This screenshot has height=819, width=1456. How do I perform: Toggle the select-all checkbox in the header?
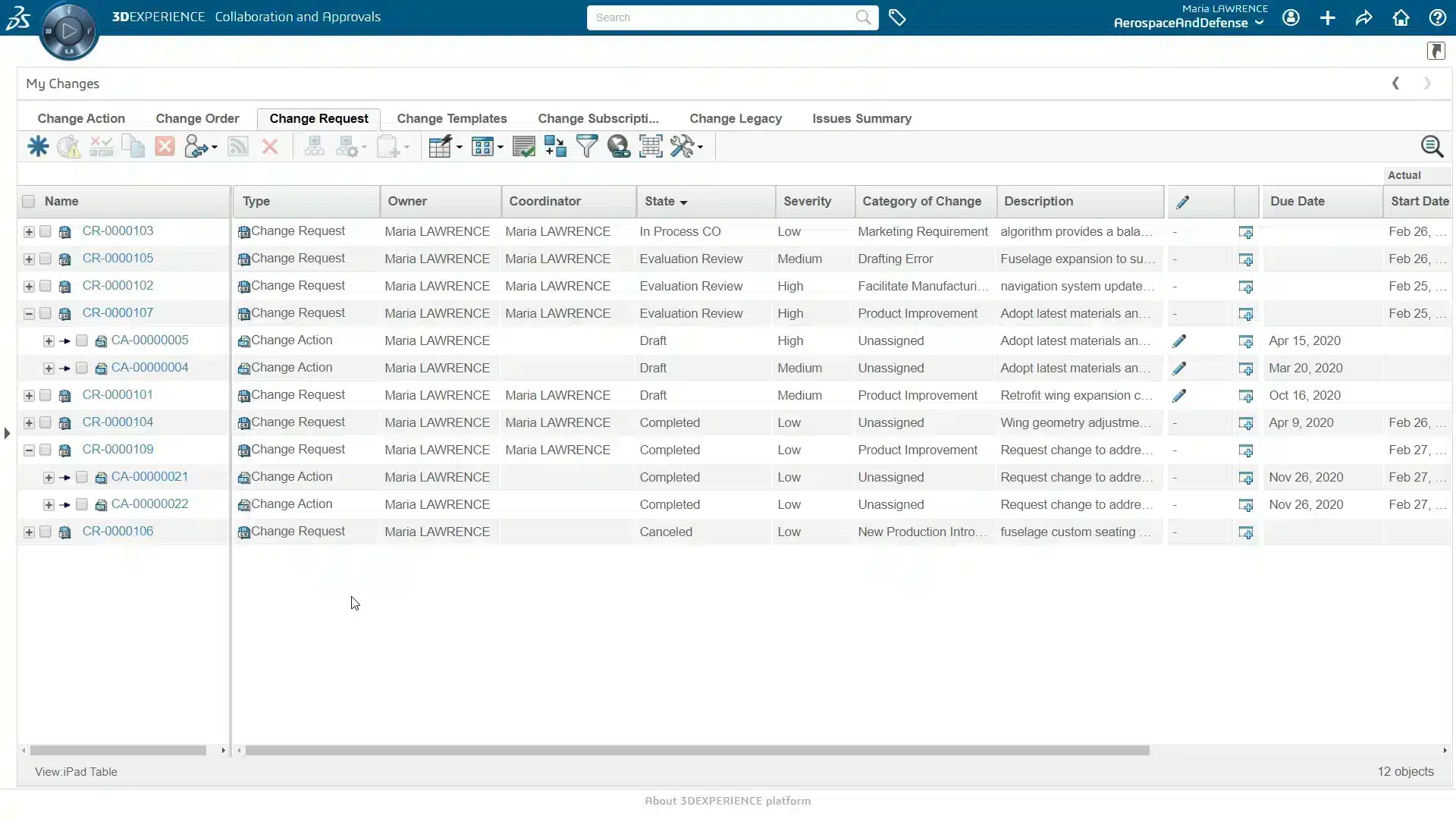click(28, 201)
